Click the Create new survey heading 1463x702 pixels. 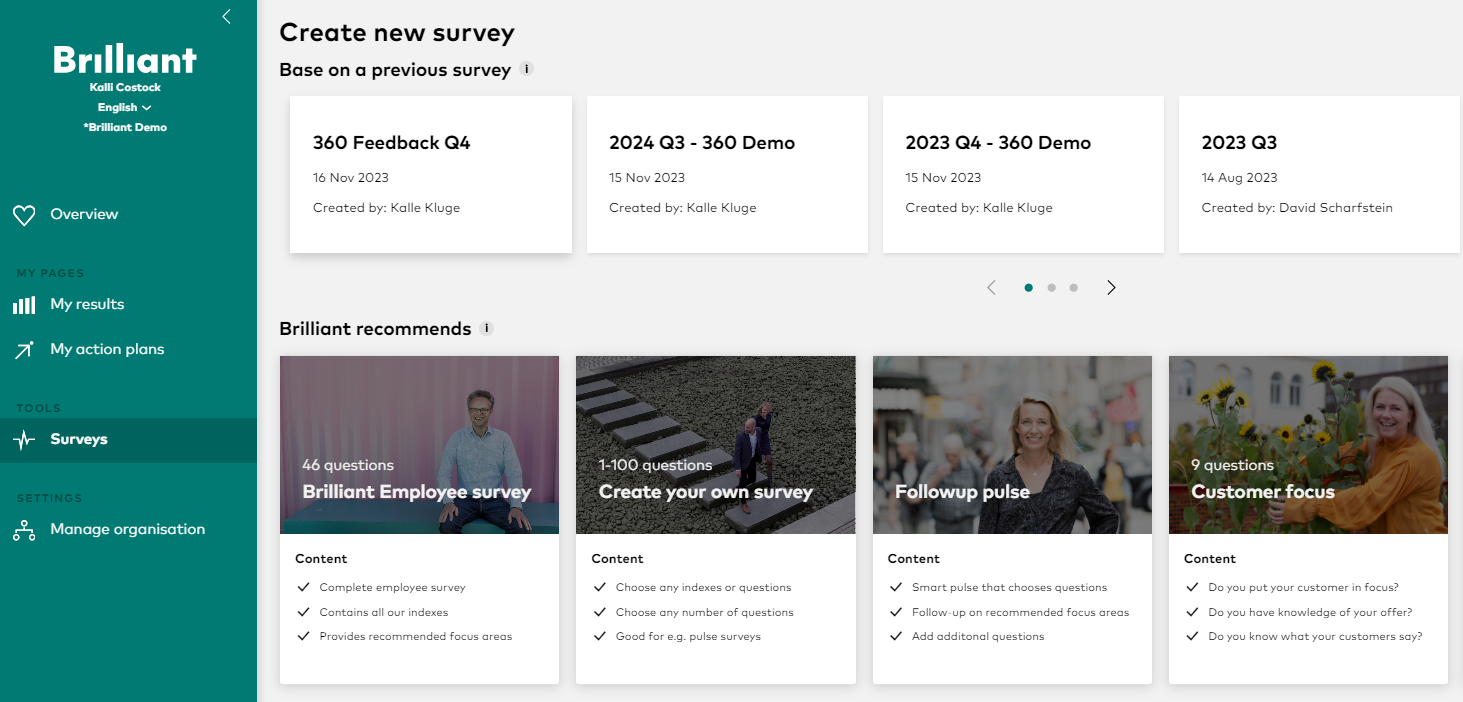pos(397,32)
